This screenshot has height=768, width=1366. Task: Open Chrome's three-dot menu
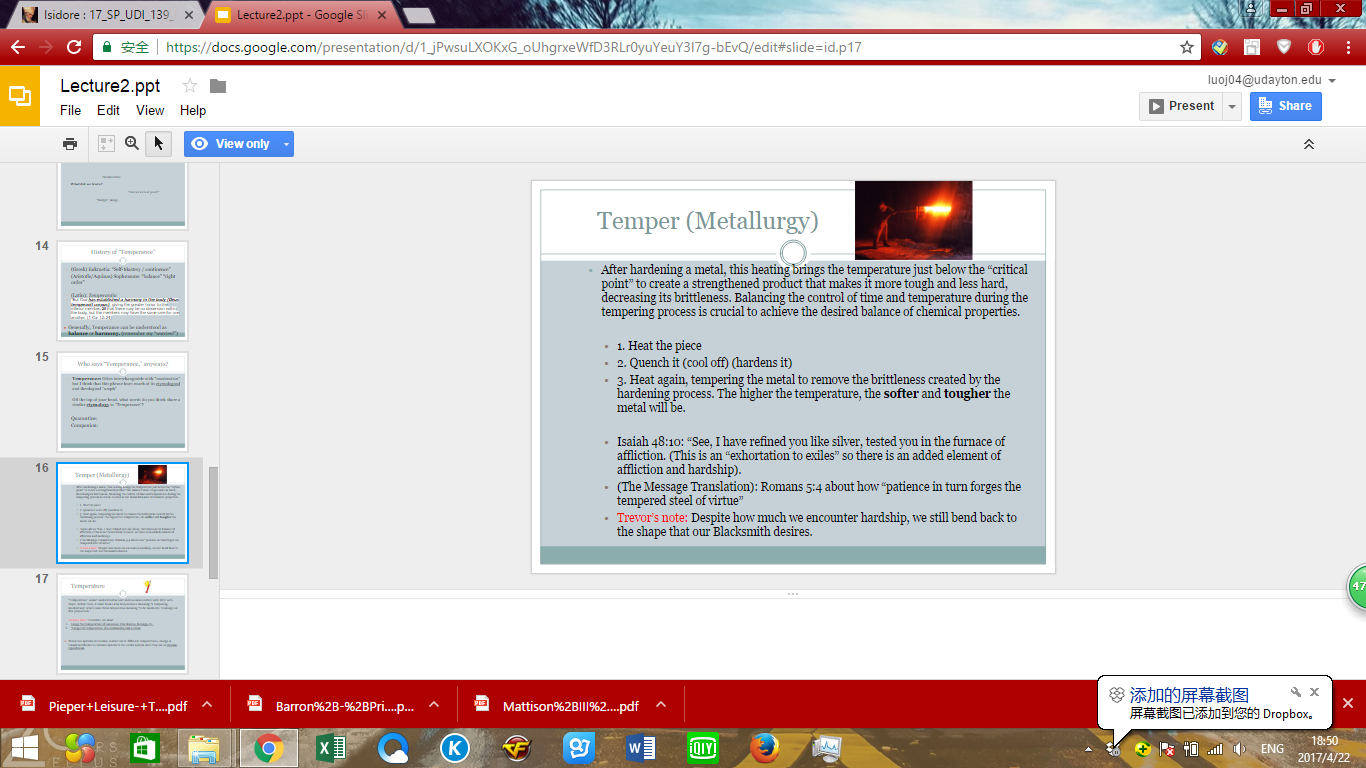[x=1346, y=47]
